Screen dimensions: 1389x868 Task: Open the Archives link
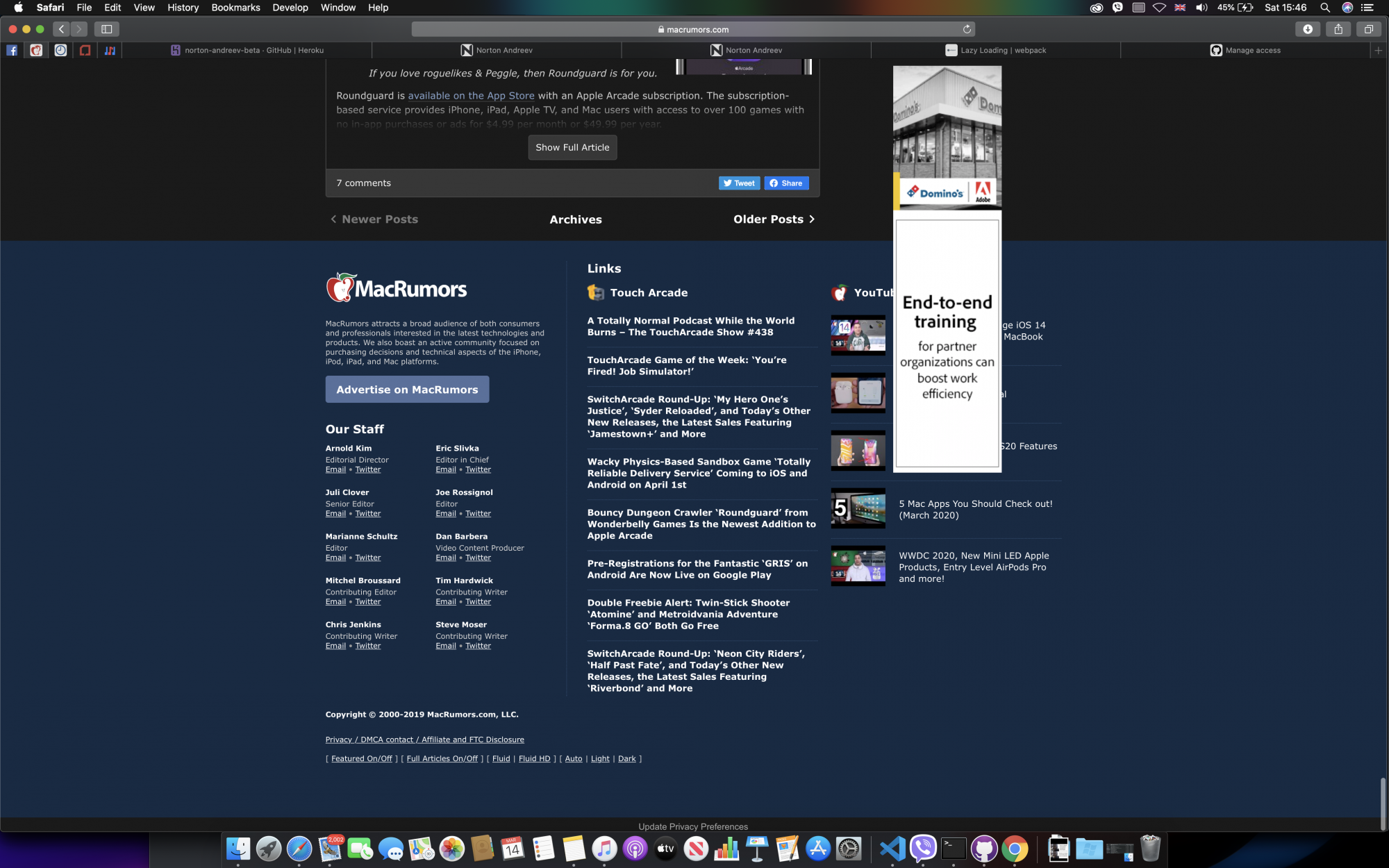(x=576, y=219)
